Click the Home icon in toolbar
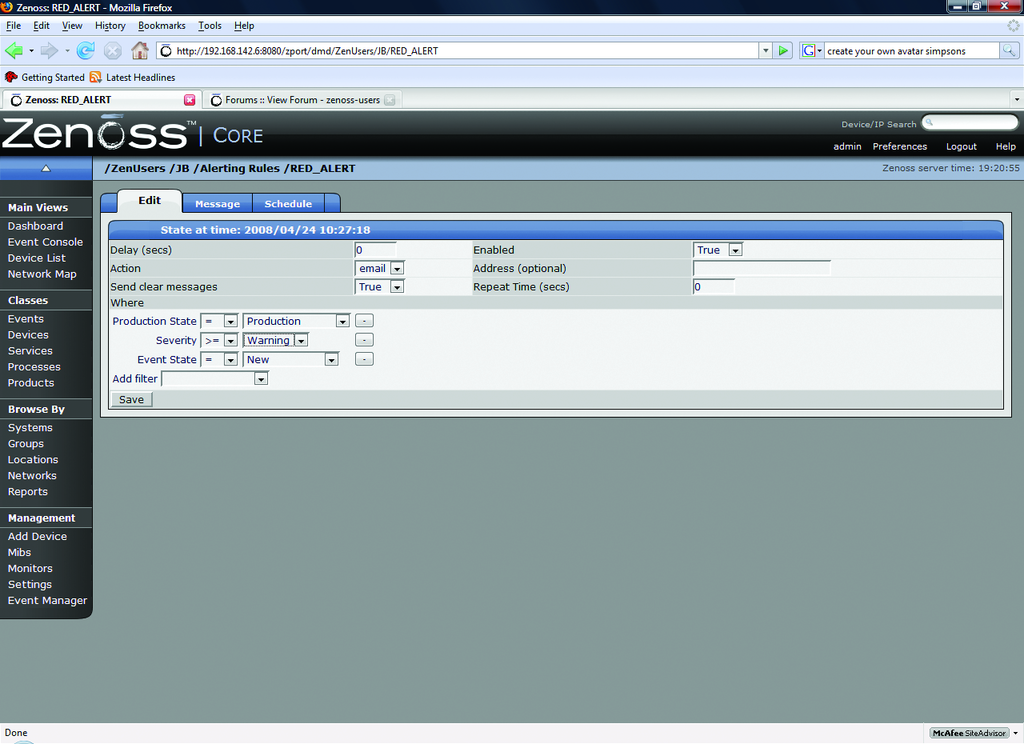This screenshot has width=1024, height=744. (x=140, y=51)
